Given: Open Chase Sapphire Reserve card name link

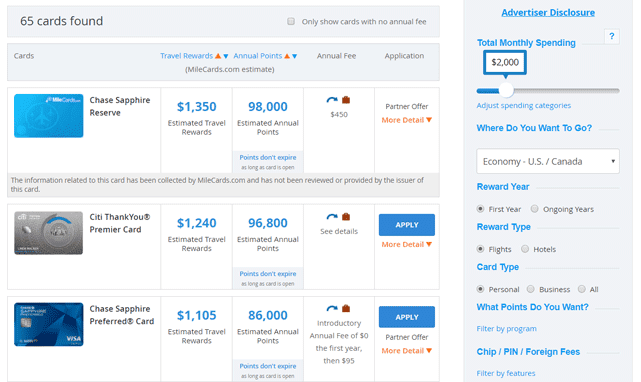Looking at the screenshot, I should coord(120,106).
